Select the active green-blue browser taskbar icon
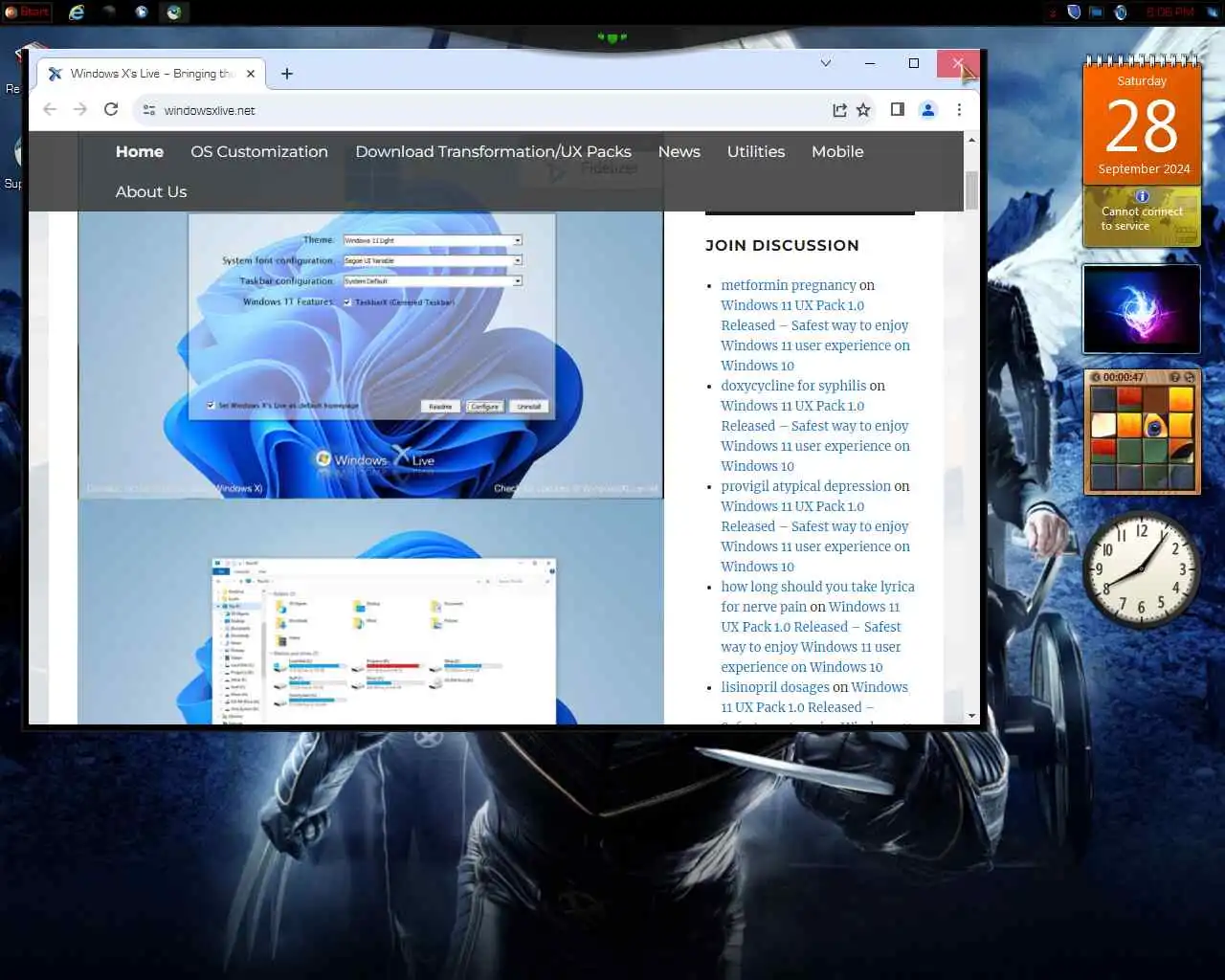The height and width of the screenshot is (980, 1225). 174,12
